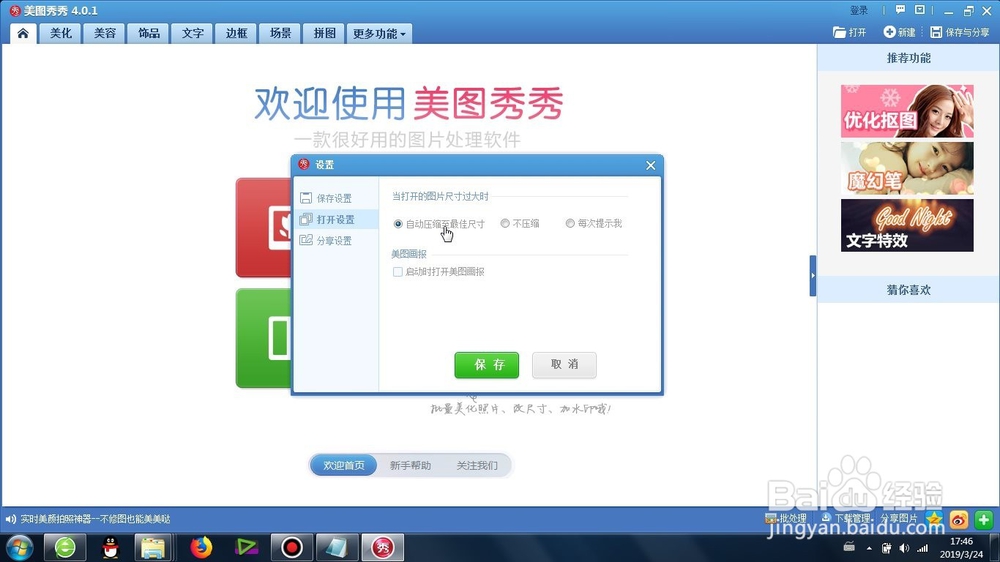Click the 登录 link
This screenshot has height=562, width=1000.
coord(859,10)
